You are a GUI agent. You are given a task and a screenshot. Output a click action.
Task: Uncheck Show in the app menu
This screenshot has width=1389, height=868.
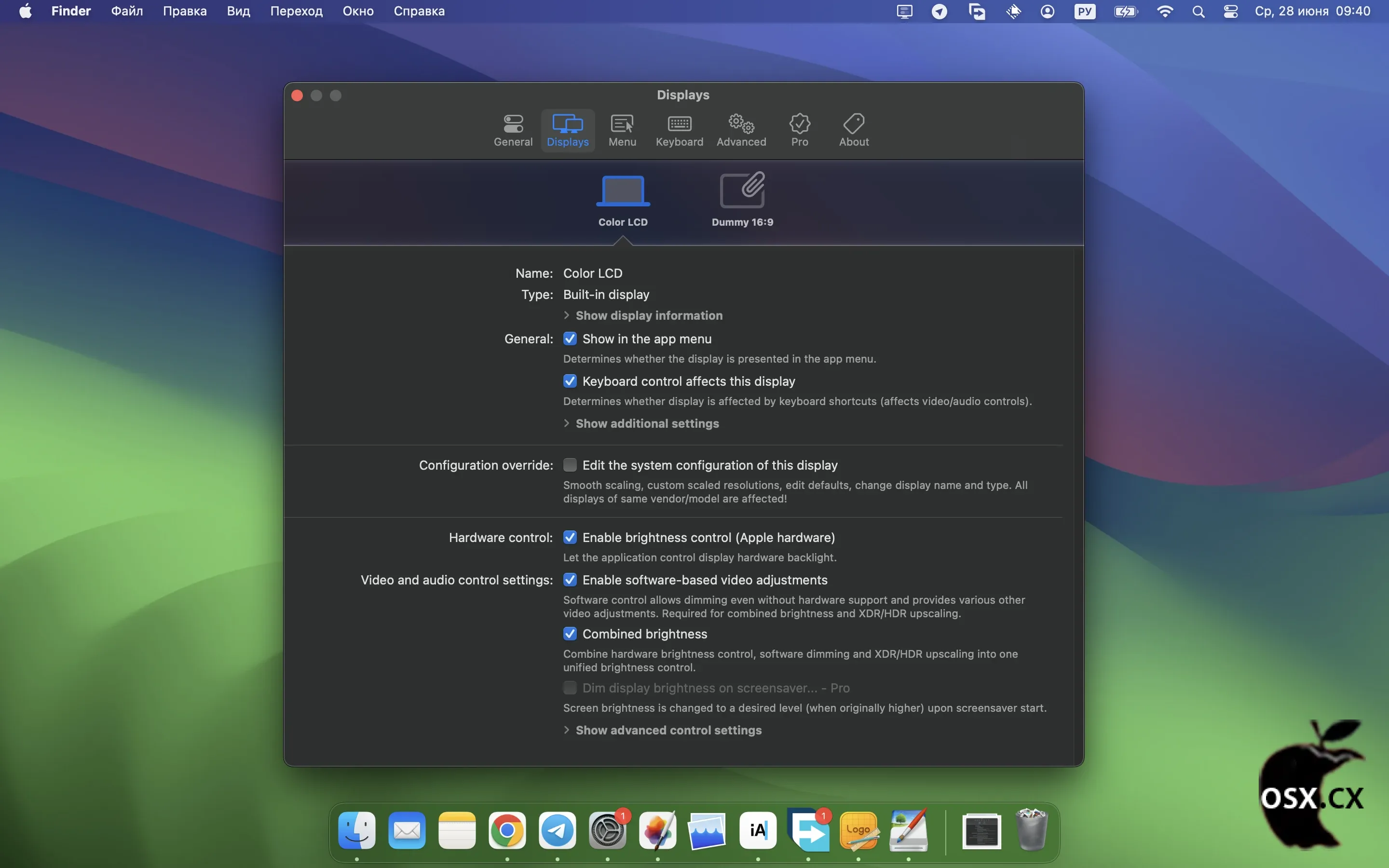pos(570,339)
